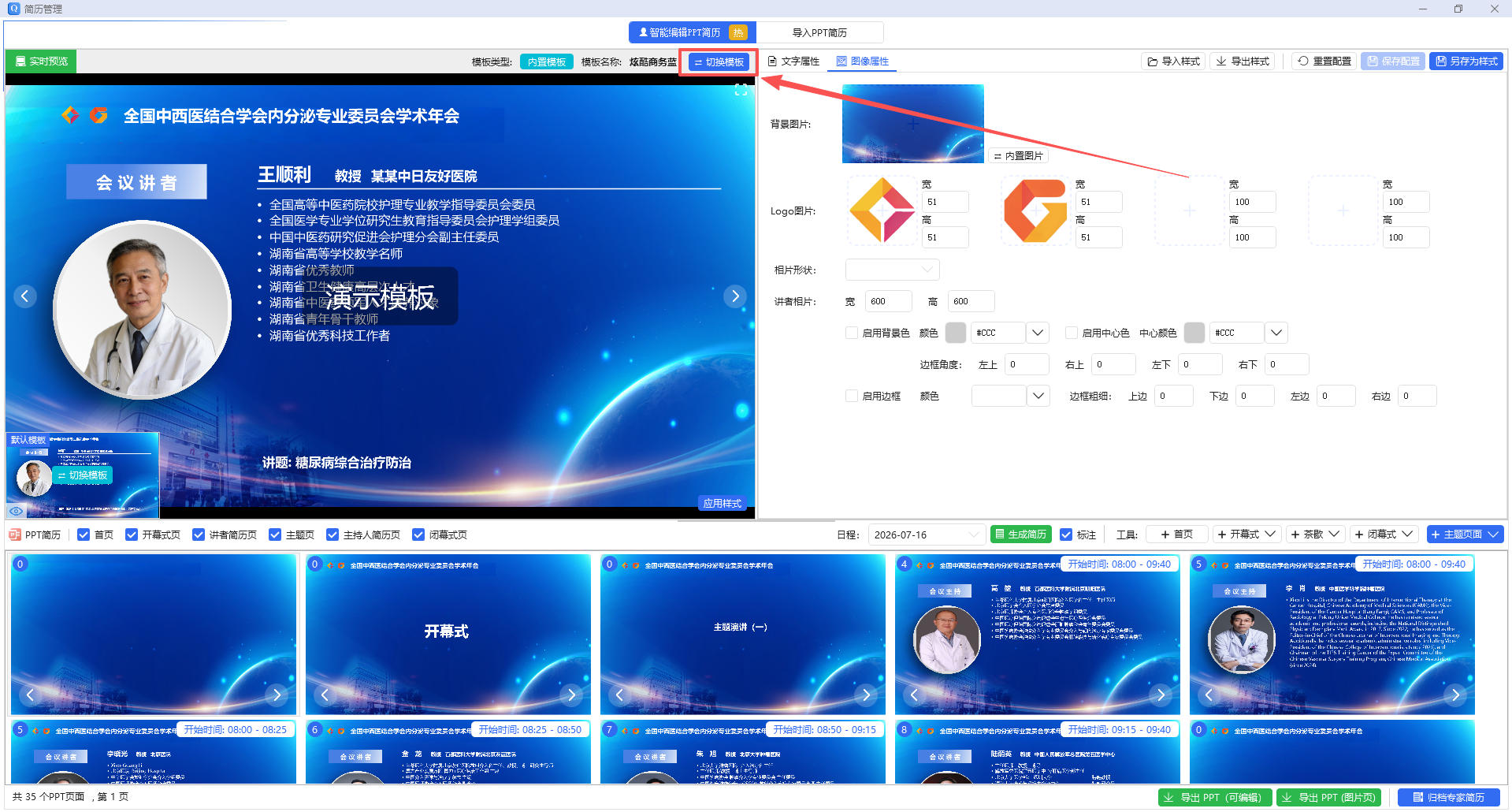Toggle the 主持人简历页 checkbox
Viewport: 1512px width, 812px height.
pyautogui.click(x=332, y=535)
